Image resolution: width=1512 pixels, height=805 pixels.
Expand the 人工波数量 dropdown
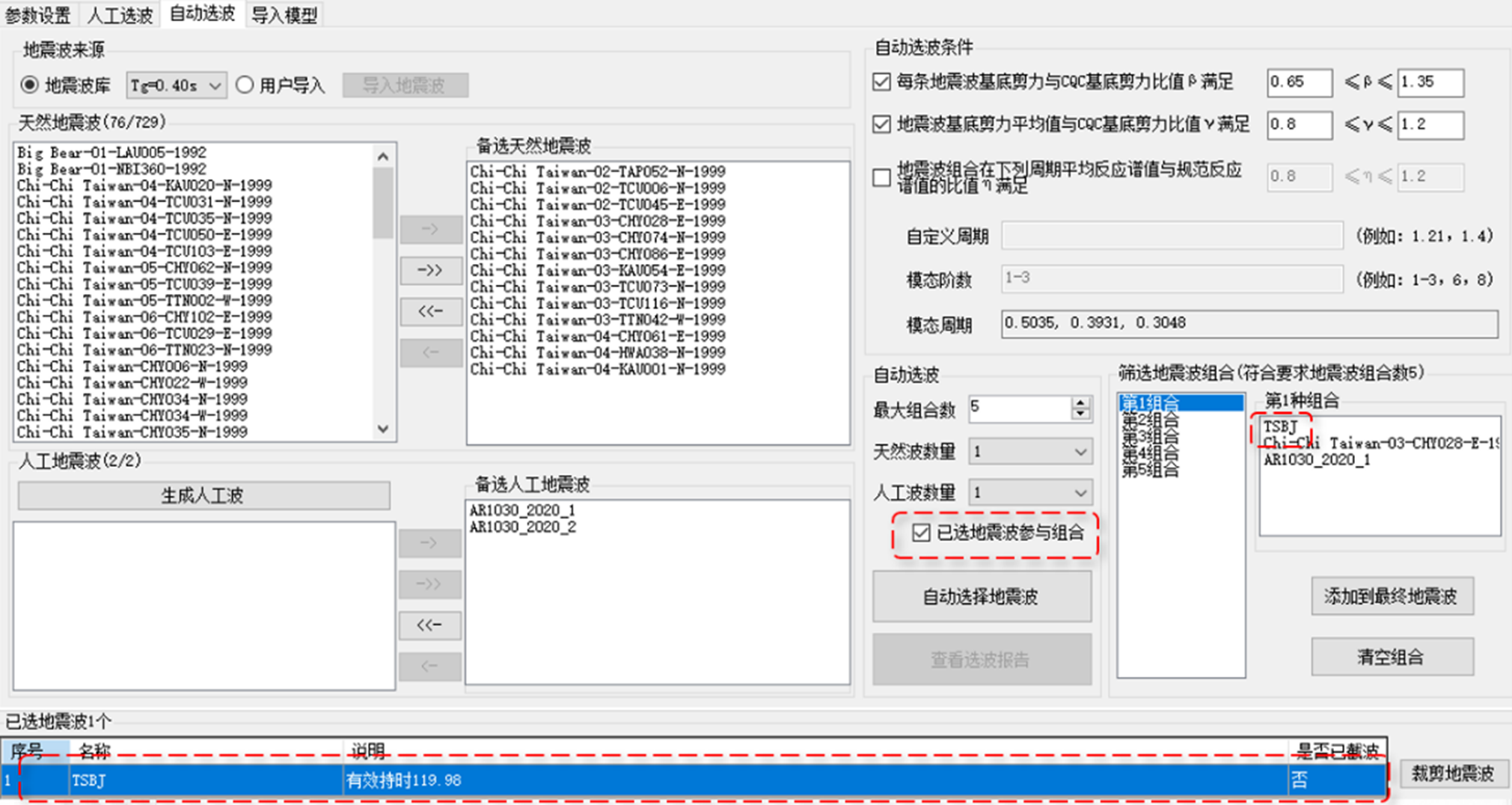click(x=1029, y=493)
